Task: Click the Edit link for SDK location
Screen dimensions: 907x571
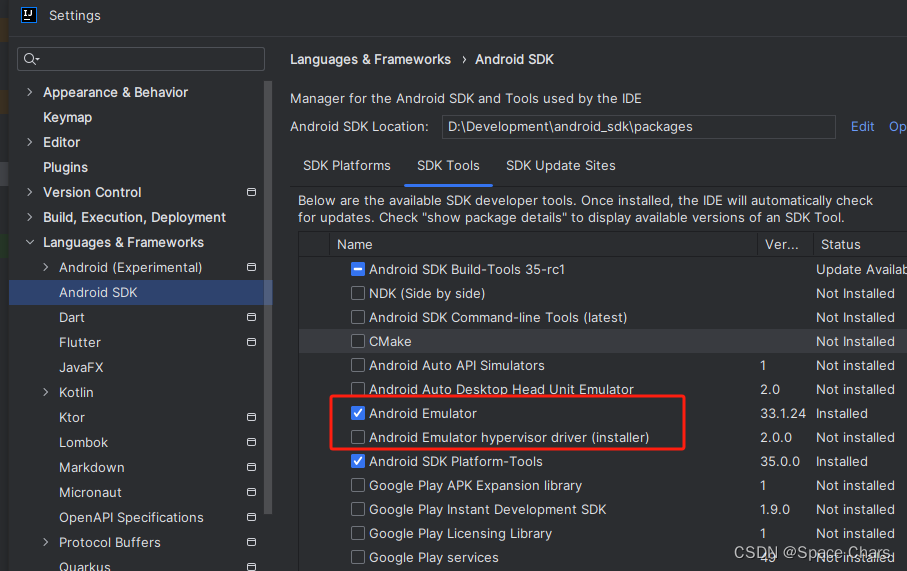Action: tap(862, 127)
